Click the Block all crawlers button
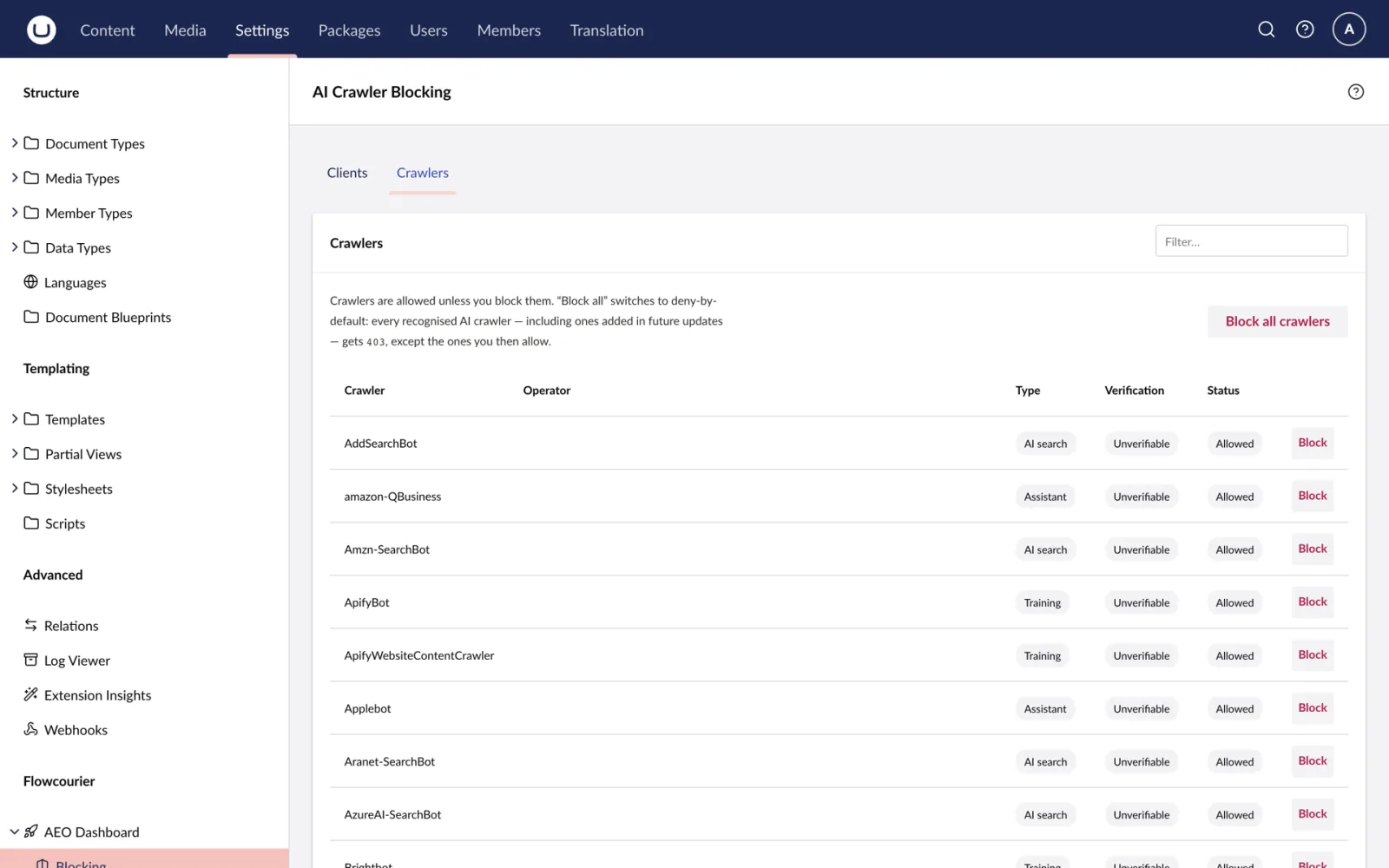1389x868 pixels. 1277,321
